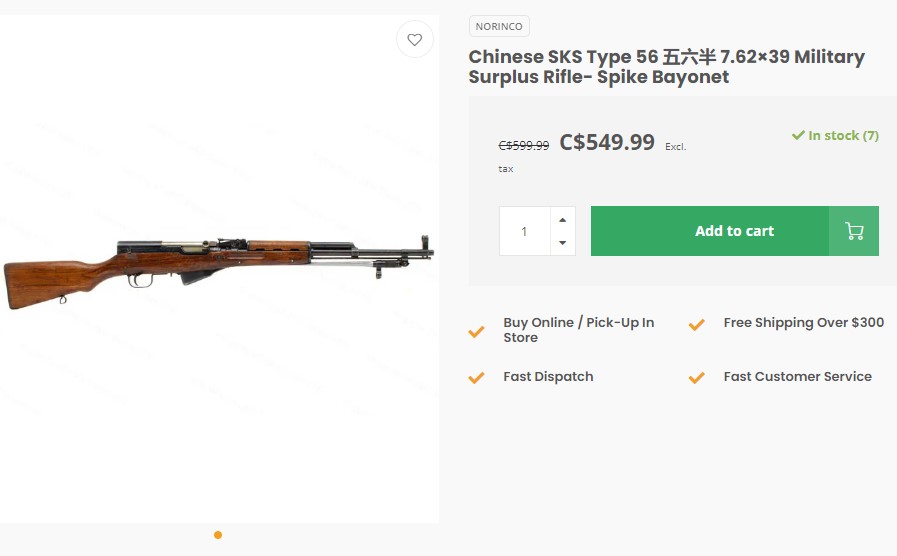Click the Buy Online / Pick-Up In Store text
Viewport: 897px width, 556px height.
pyautogui.click(x=578, y=330)
